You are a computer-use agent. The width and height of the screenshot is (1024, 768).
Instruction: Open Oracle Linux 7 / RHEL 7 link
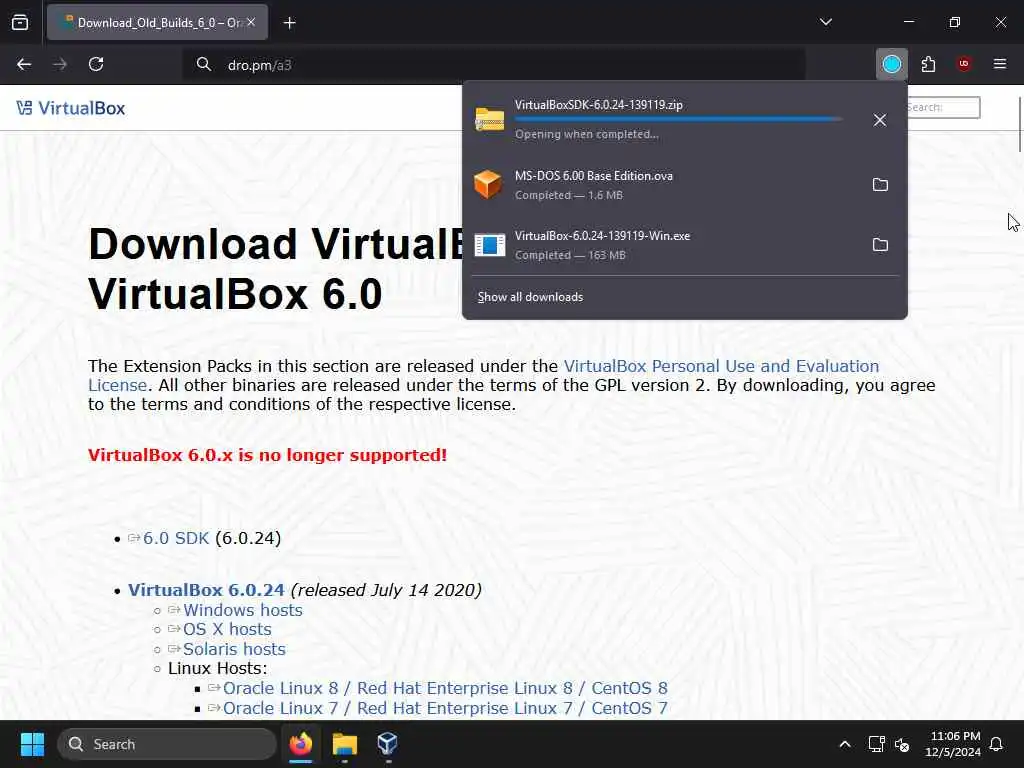pyautogui.click(x=445, y=708)
